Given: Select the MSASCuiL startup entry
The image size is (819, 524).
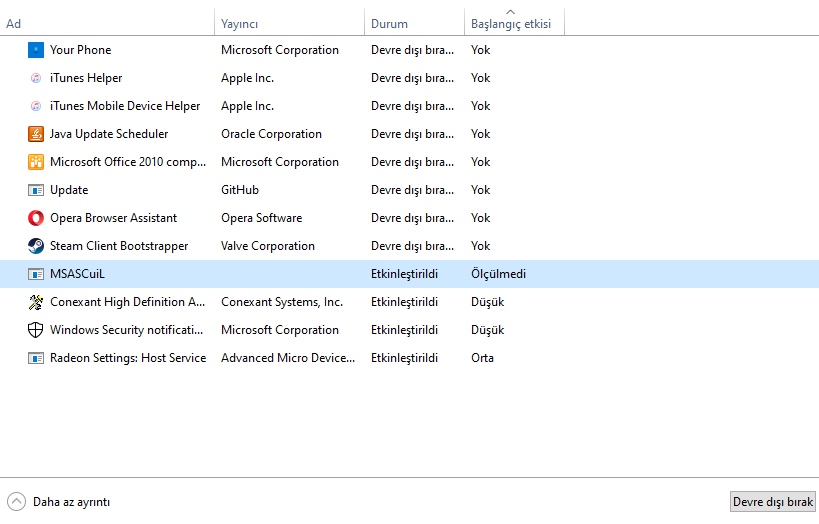Looking at the screenshot, I should coord(77,274).
